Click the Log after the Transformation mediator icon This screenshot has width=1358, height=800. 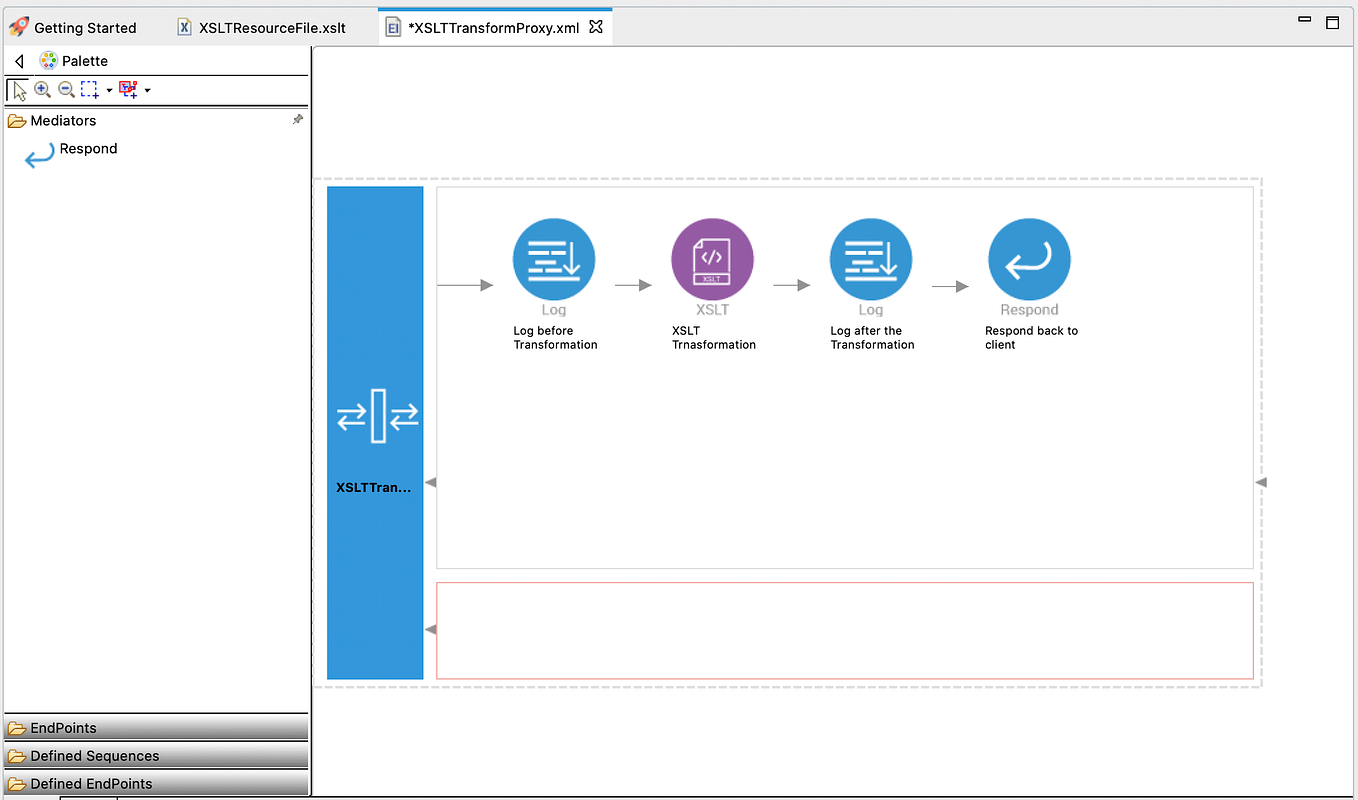[x=870, y=258]
